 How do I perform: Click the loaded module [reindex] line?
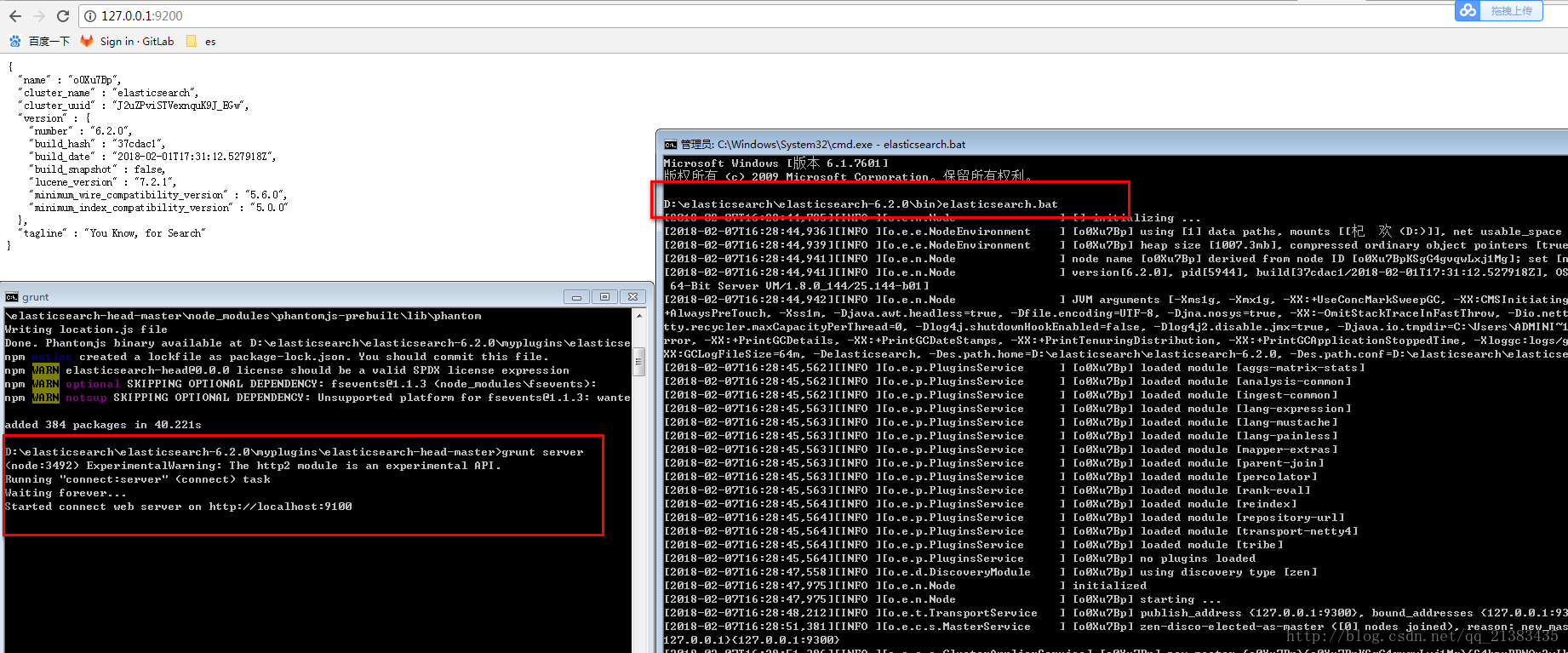coord(980,504)
